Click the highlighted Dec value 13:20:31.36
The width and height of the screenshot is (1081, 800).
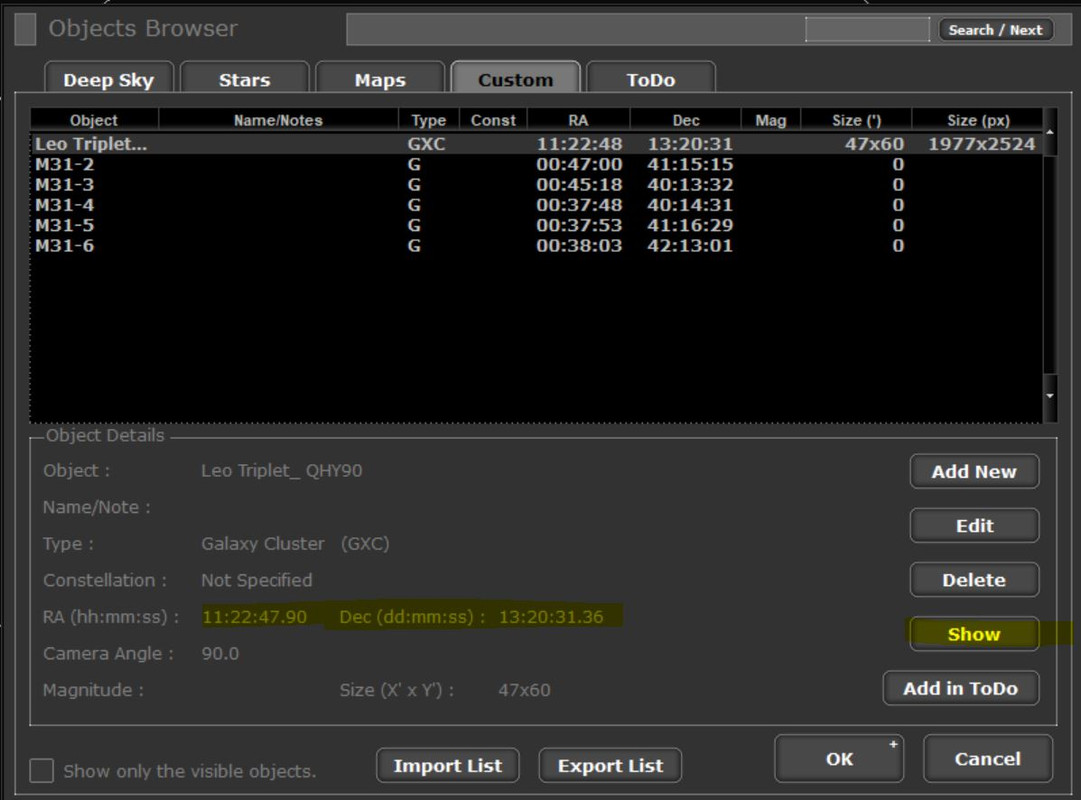pyautogui.click(x=551, y=617)
